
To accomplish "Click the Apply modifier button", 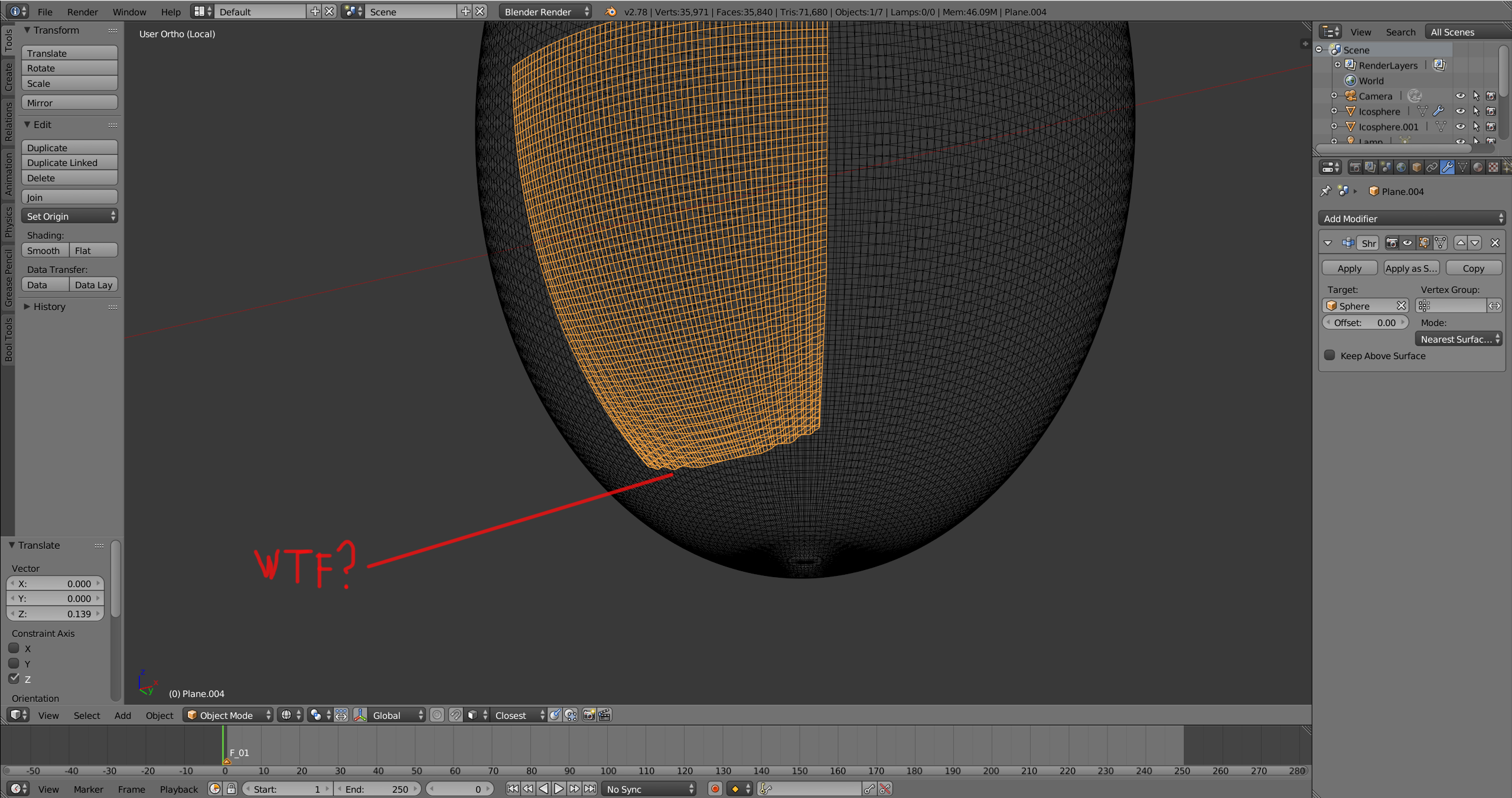I will pos(1349,268).
